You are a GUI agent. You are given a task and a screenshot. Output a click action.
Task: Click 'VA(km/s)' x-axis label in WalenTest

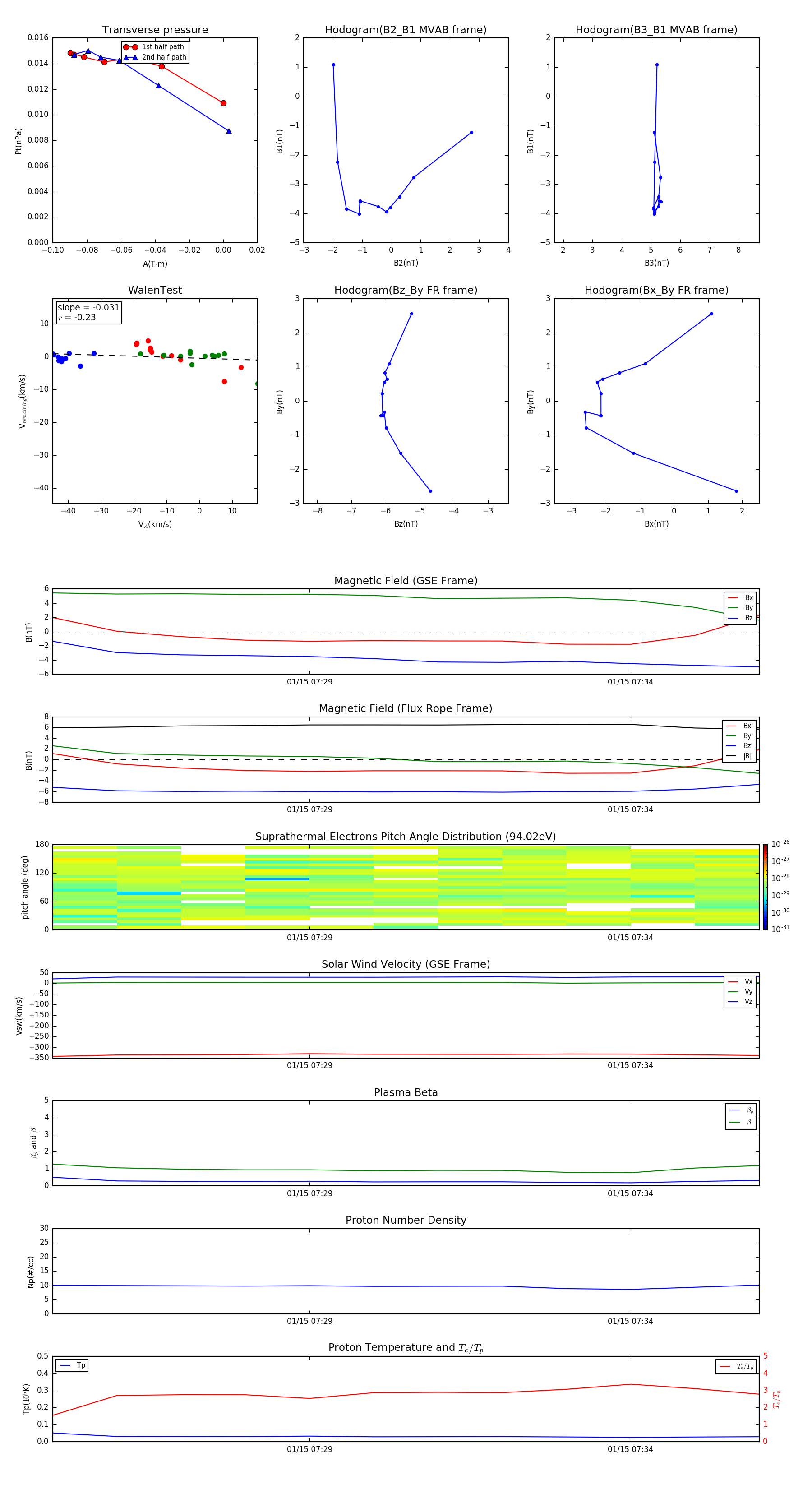tap(155, 524)
